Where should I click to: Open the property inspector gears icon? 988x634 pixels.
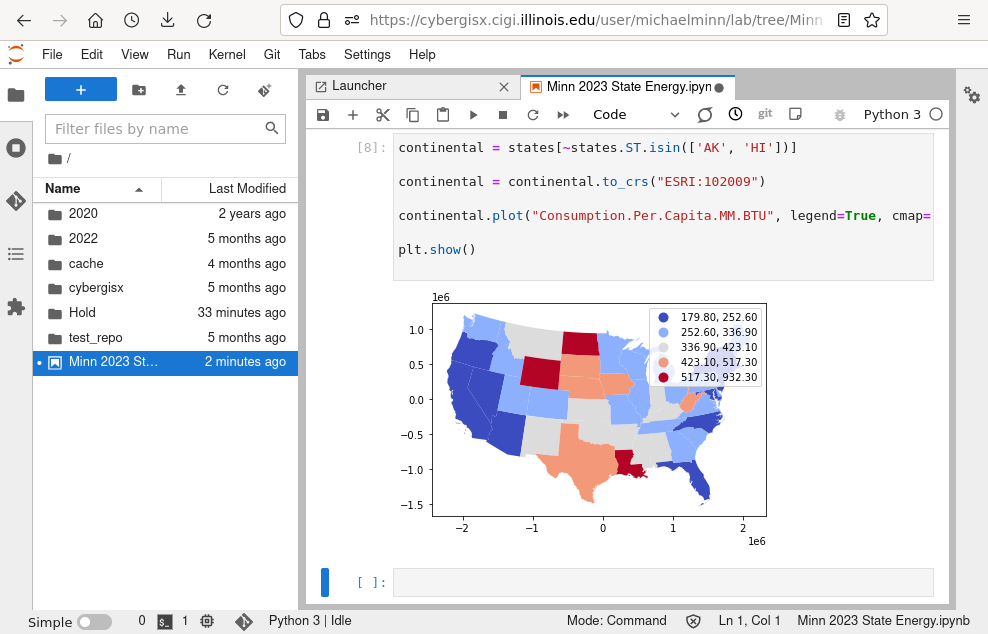click(x=972, y=94)
